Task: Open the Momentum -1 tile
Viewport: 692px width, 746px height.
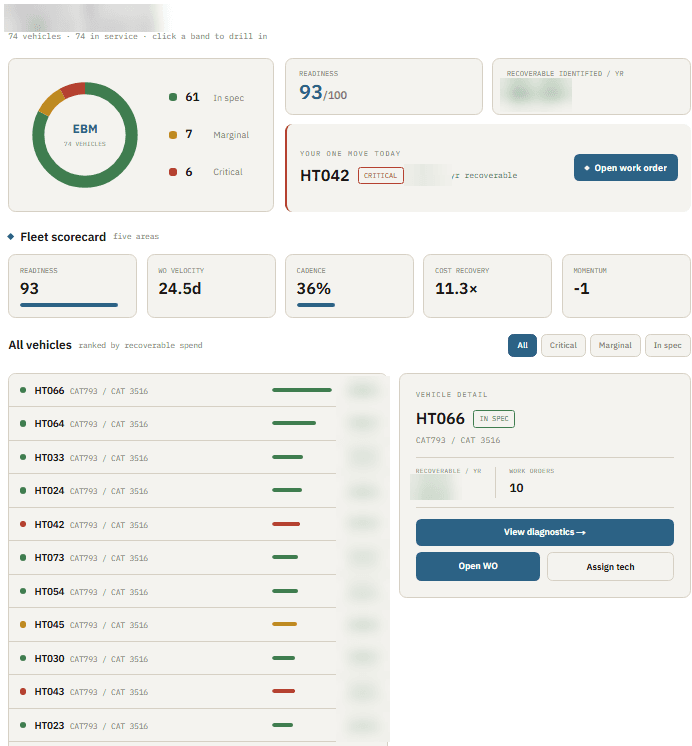Action: (626, 286)
